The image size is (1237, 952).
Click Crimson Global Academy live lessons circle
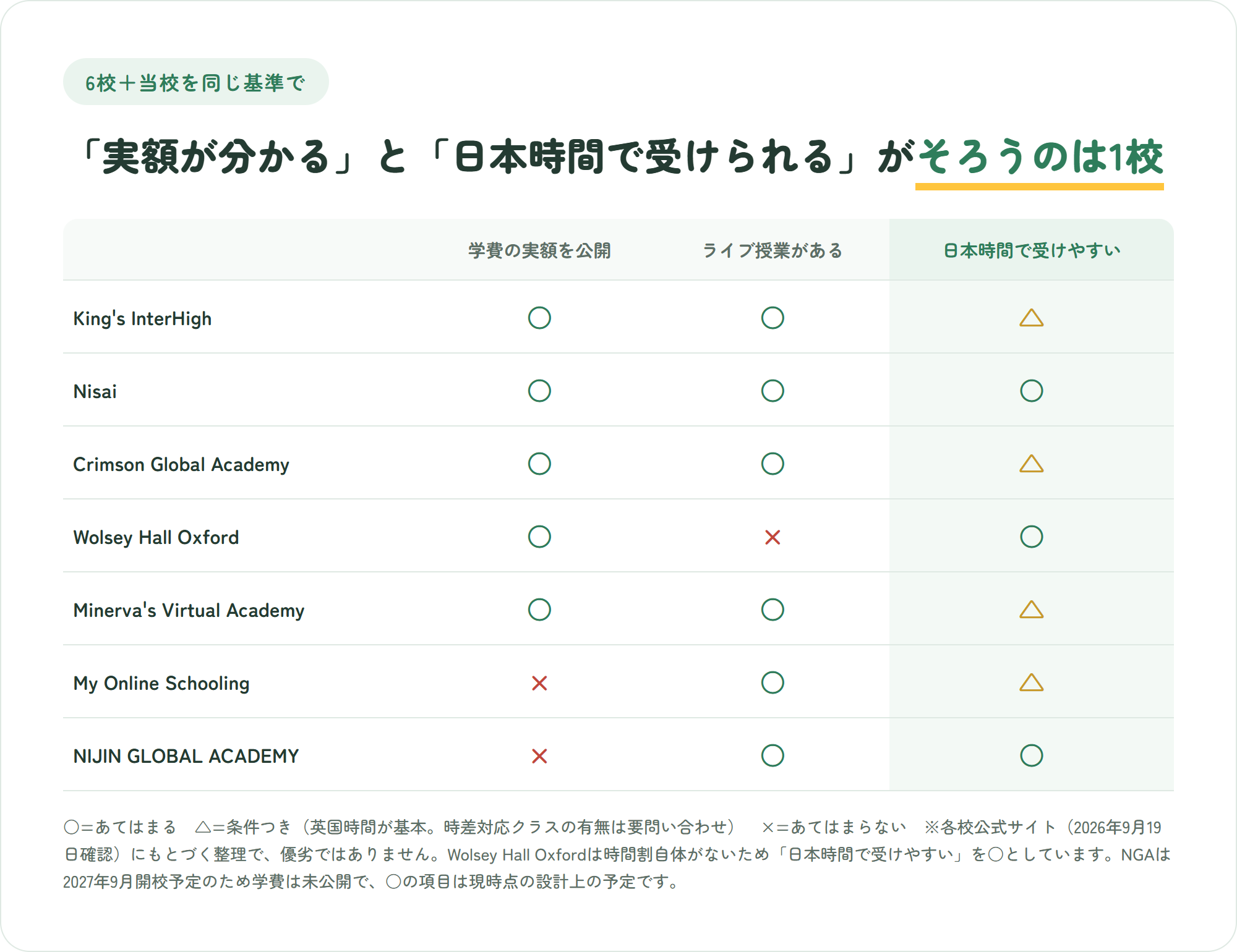[773, 464]
